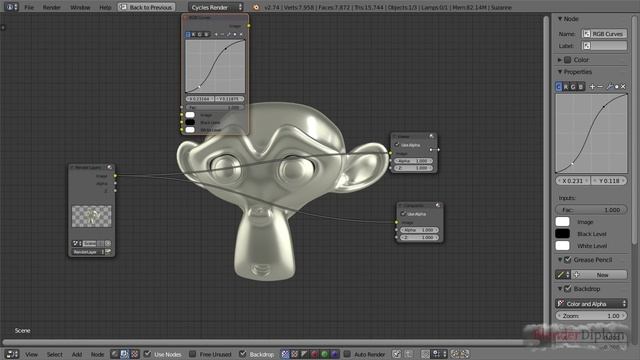Toggle Use Alpha on the Composite node
This screenshot has width=640, height=360.
click(x=403, y=214)
